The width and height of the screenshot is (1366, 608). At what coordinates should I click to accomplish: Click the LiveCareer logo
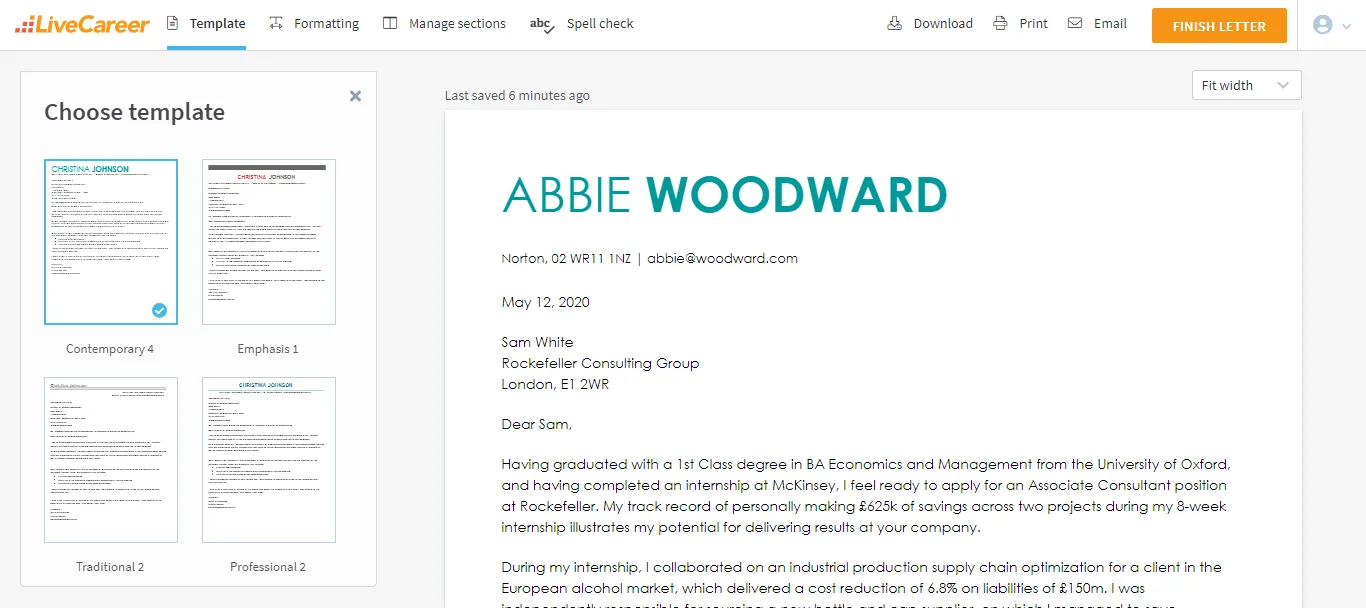click(x=82, y=23)
